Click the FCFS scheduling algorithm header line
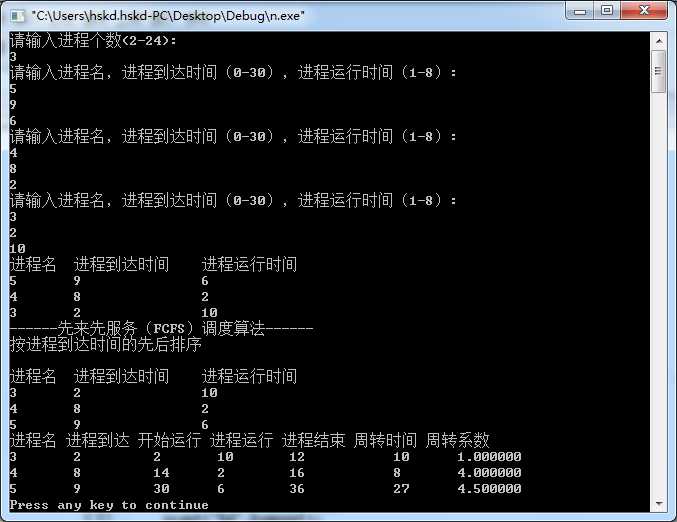This screenshot has width=677, height=522. tap(161, 329)
